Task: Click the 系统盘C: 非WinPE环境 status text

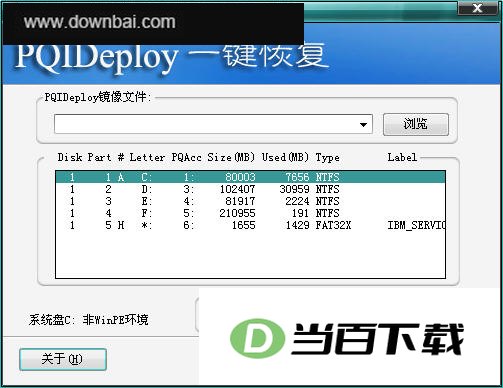Action: tap(88, 320)
